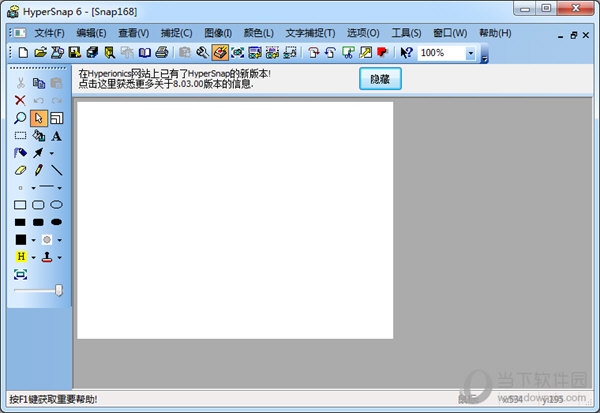
Task: Create a new blank image with New icon
Action: (x=23, y=52)
